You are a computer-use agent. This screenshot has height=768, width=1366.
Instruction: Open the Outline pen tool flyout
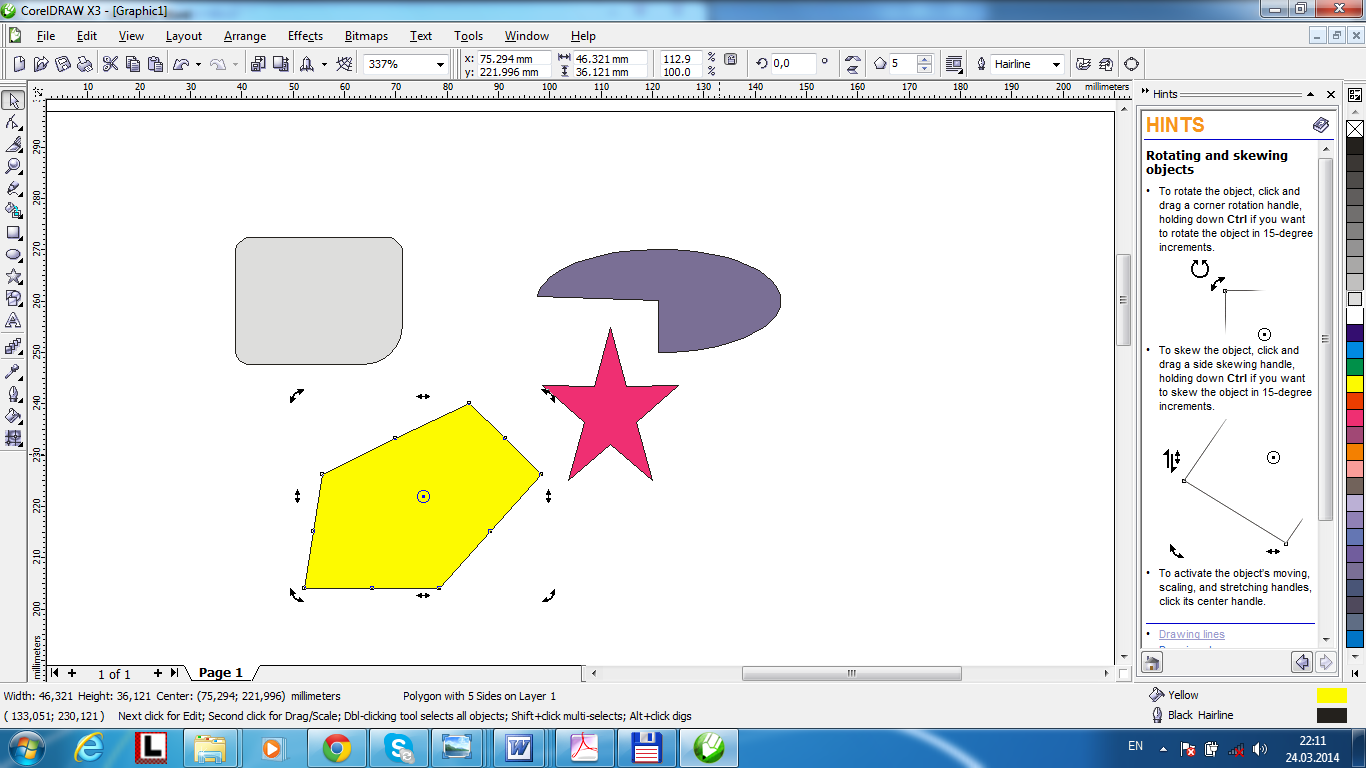(14, 393)
